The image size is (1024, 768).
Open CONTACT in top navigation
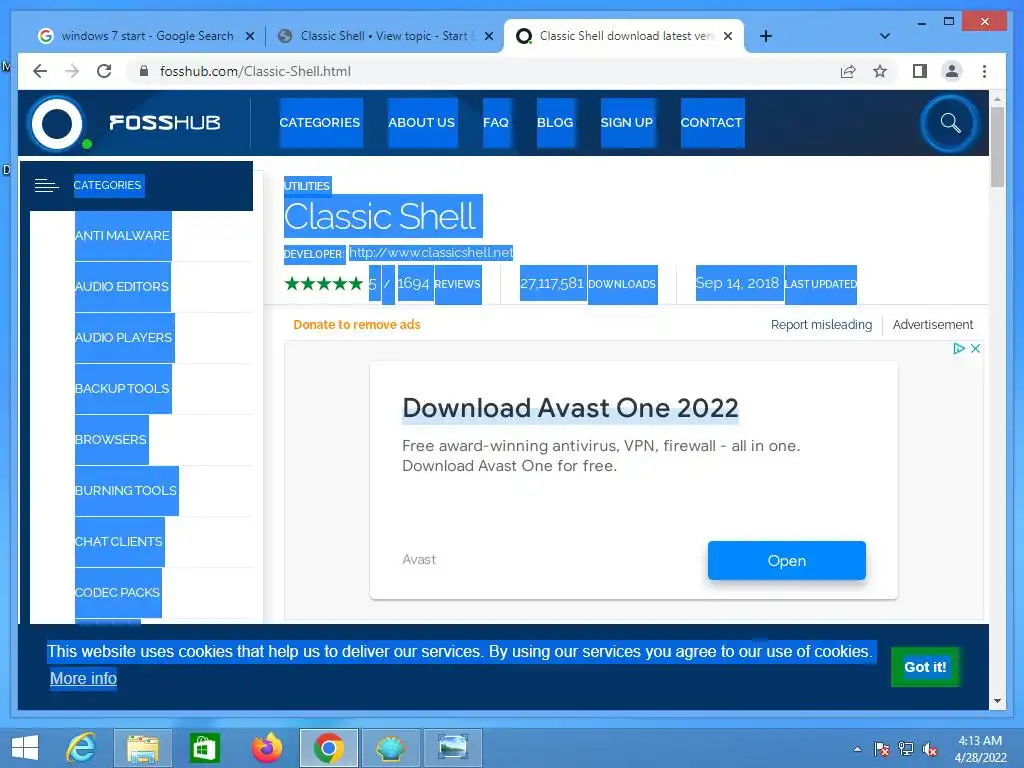pos(712,123)
